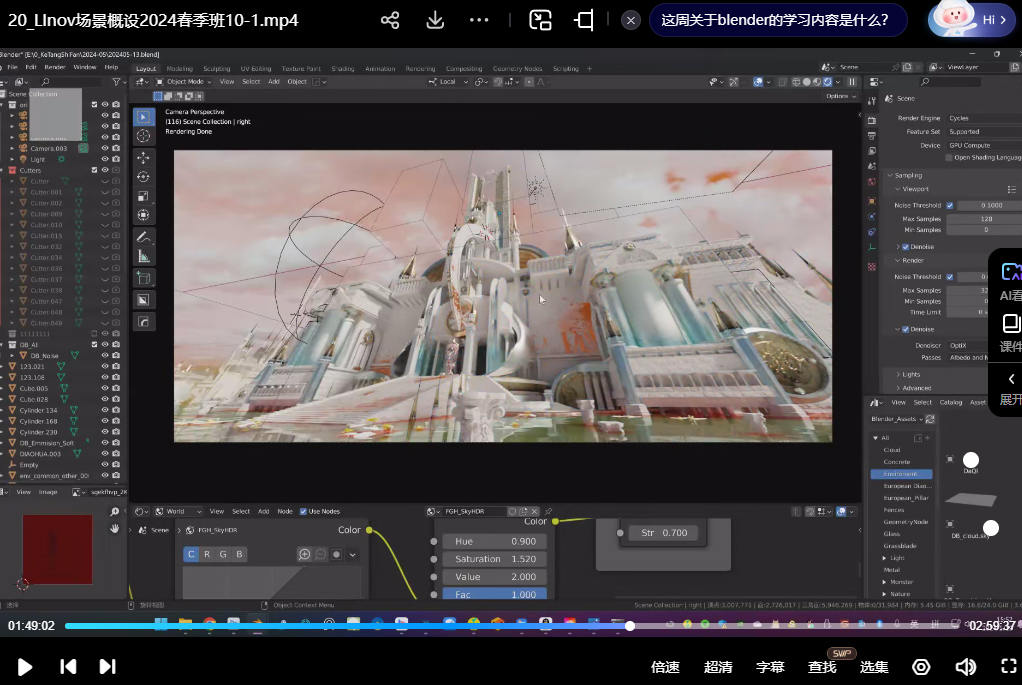Click the download icon beside the video title

coord(435,20)
